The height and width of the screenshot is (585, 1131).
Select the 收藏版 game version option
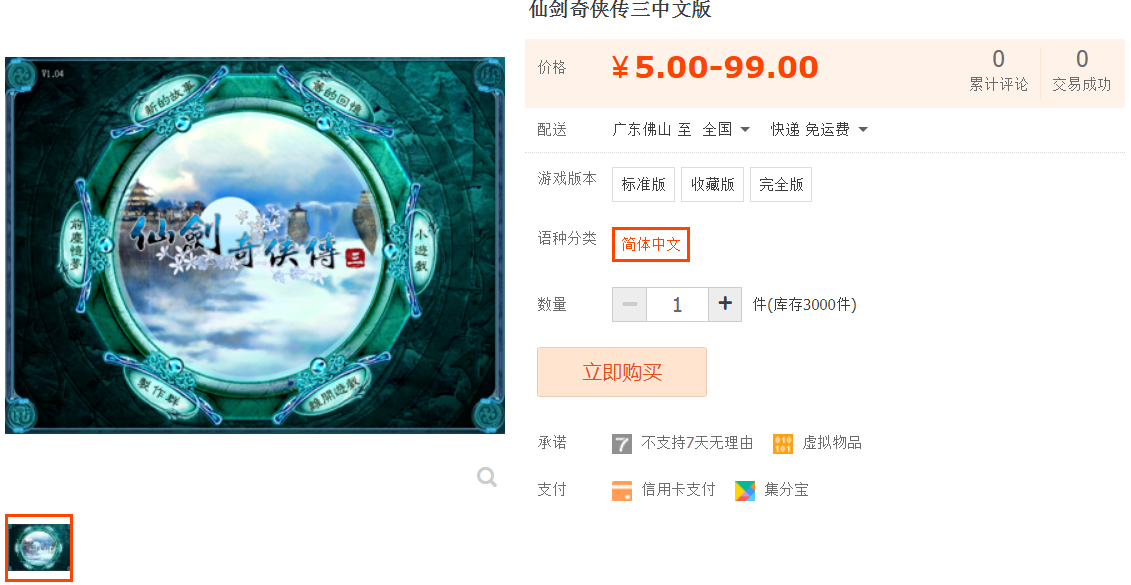713,185
